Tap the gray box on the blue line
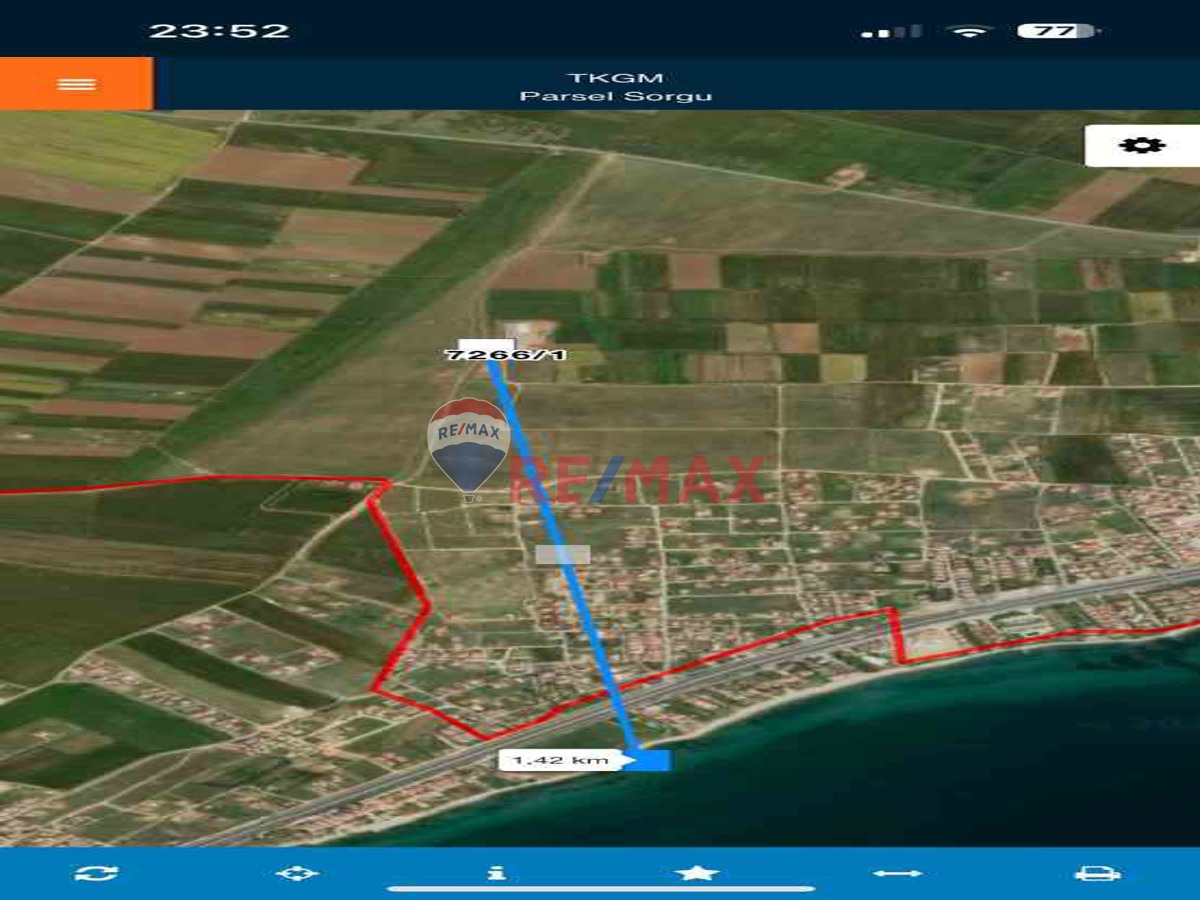Viewport: 1200px width, 900px height. 562,554
